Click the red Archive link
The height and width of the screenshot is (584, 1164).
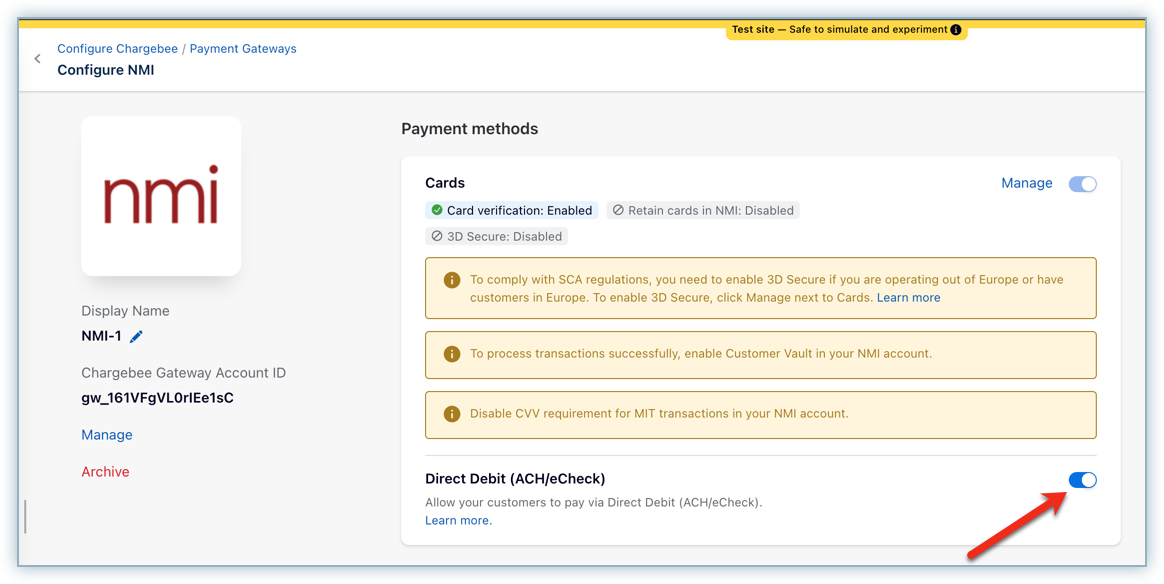(105, 472)
